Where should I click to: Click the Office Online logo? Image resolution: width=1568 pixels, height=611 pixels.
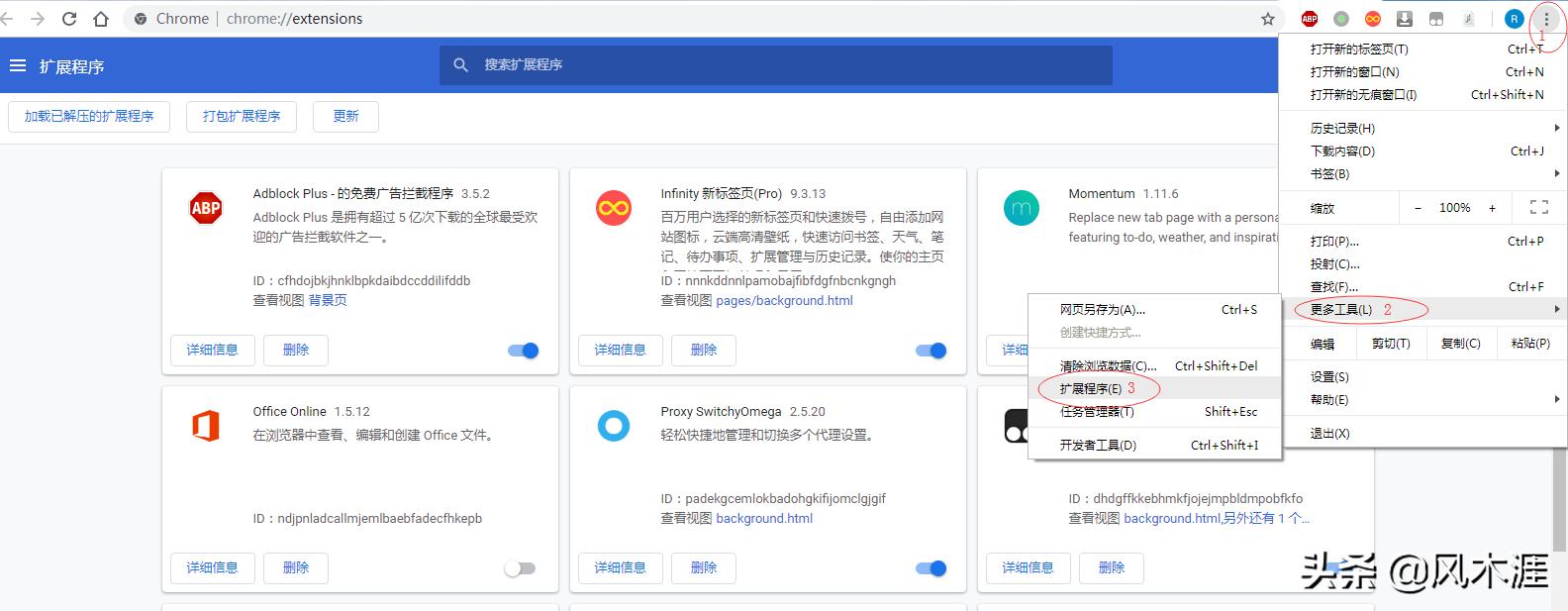[206, 426]
